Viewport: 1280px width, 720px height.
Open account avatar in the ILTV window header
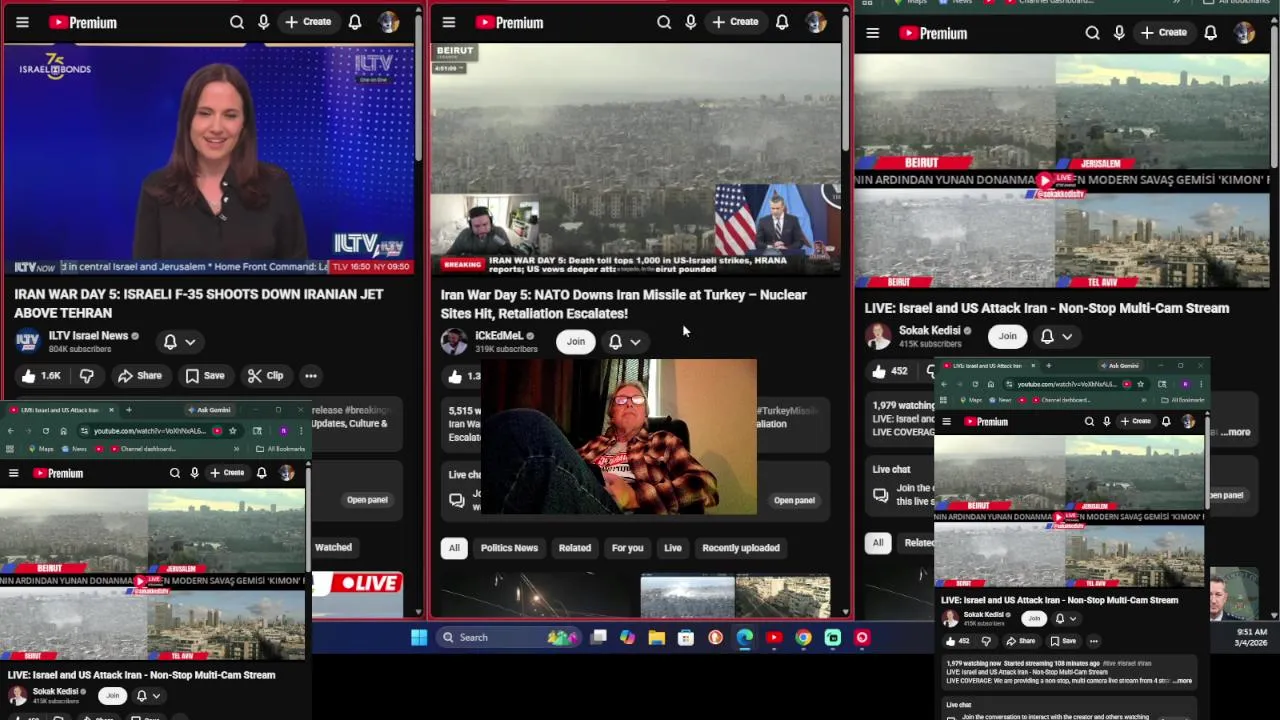(389, 22)
